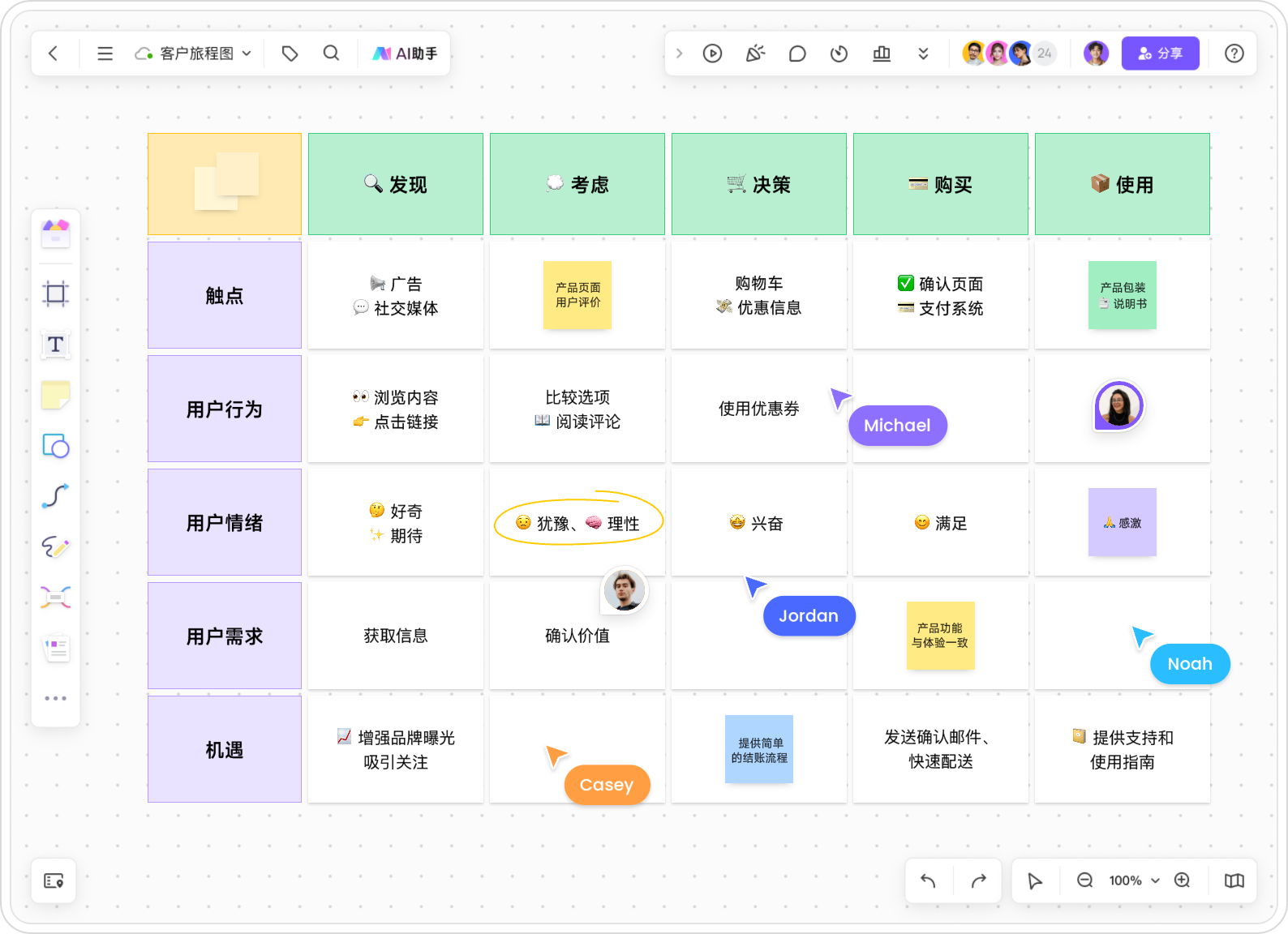The width and height of the screenshot is (1288, 934).
Task: Open search with the magnifier icon
Action: 331,54
